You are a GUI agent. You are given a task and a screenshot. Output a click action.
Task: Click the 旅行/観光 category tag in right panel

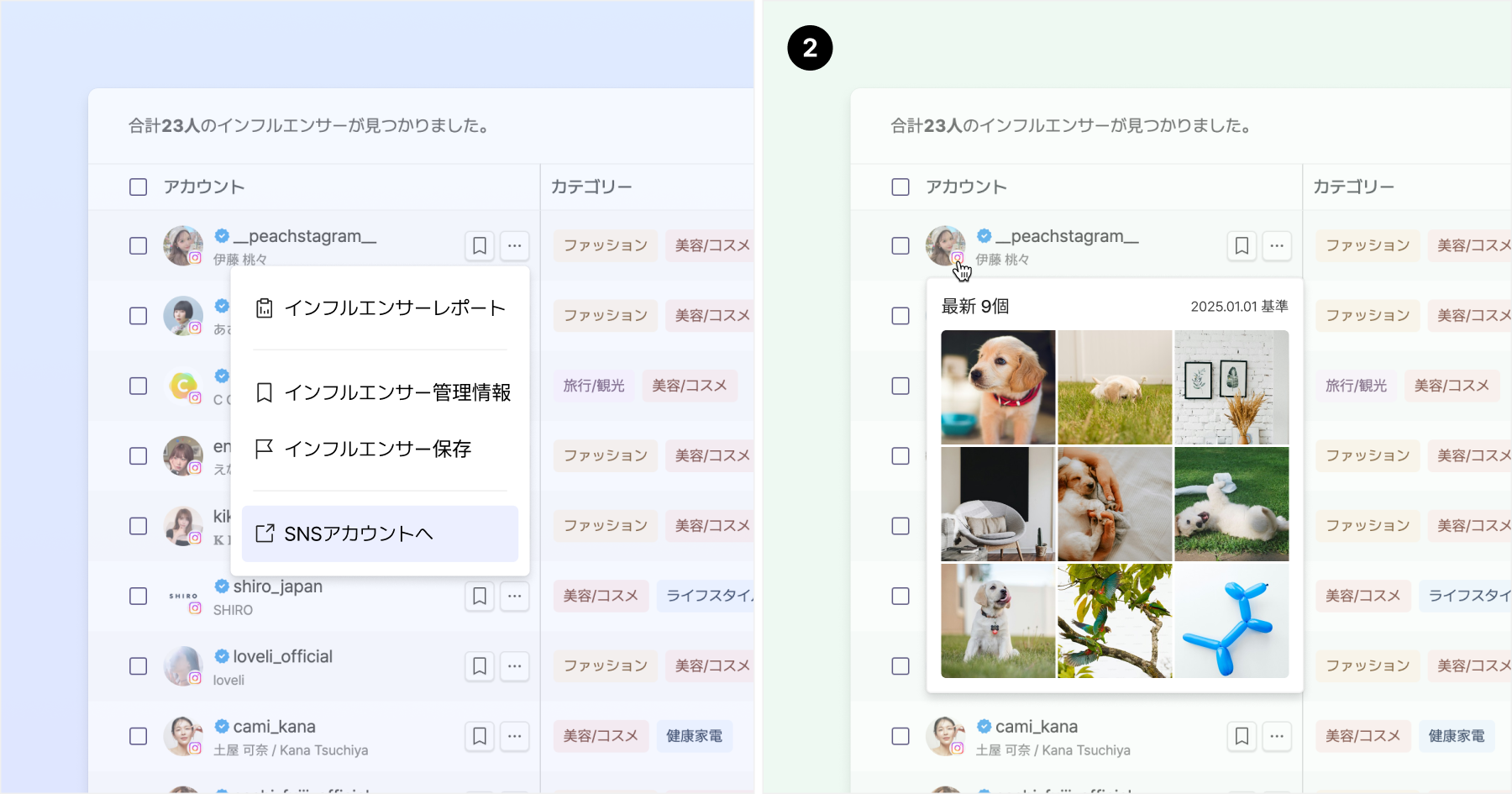[x=1357, y=386]
